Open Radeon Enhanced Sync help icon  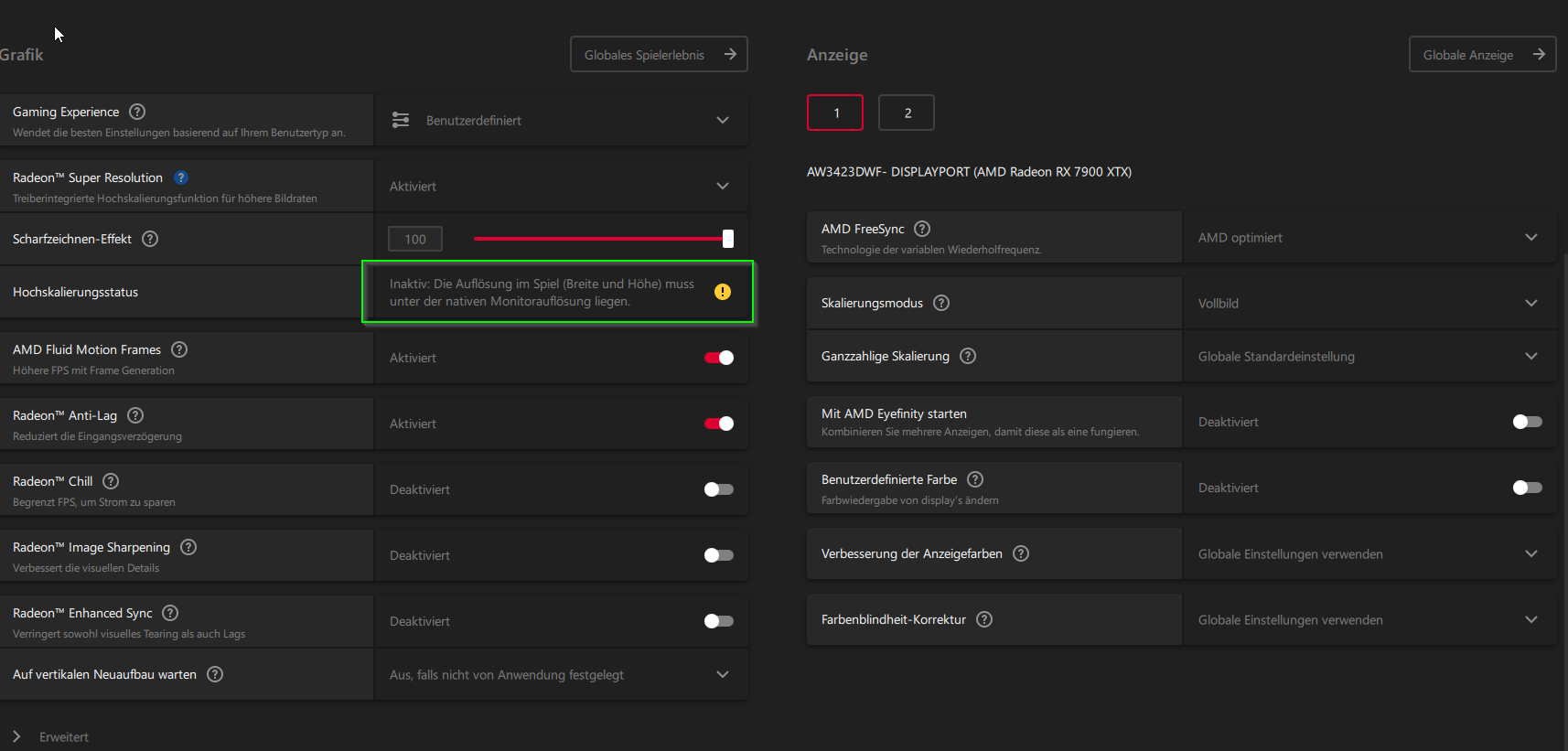[170, 613]
